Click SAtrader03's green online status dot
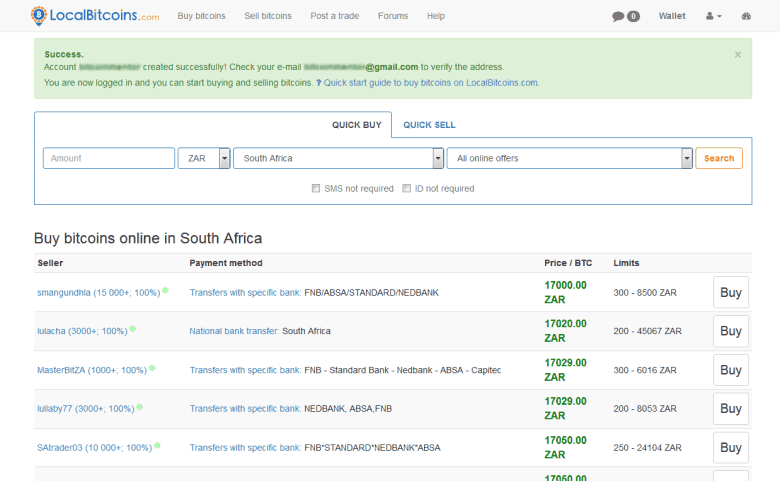This screenshot has width=780, height=481. 158,445
